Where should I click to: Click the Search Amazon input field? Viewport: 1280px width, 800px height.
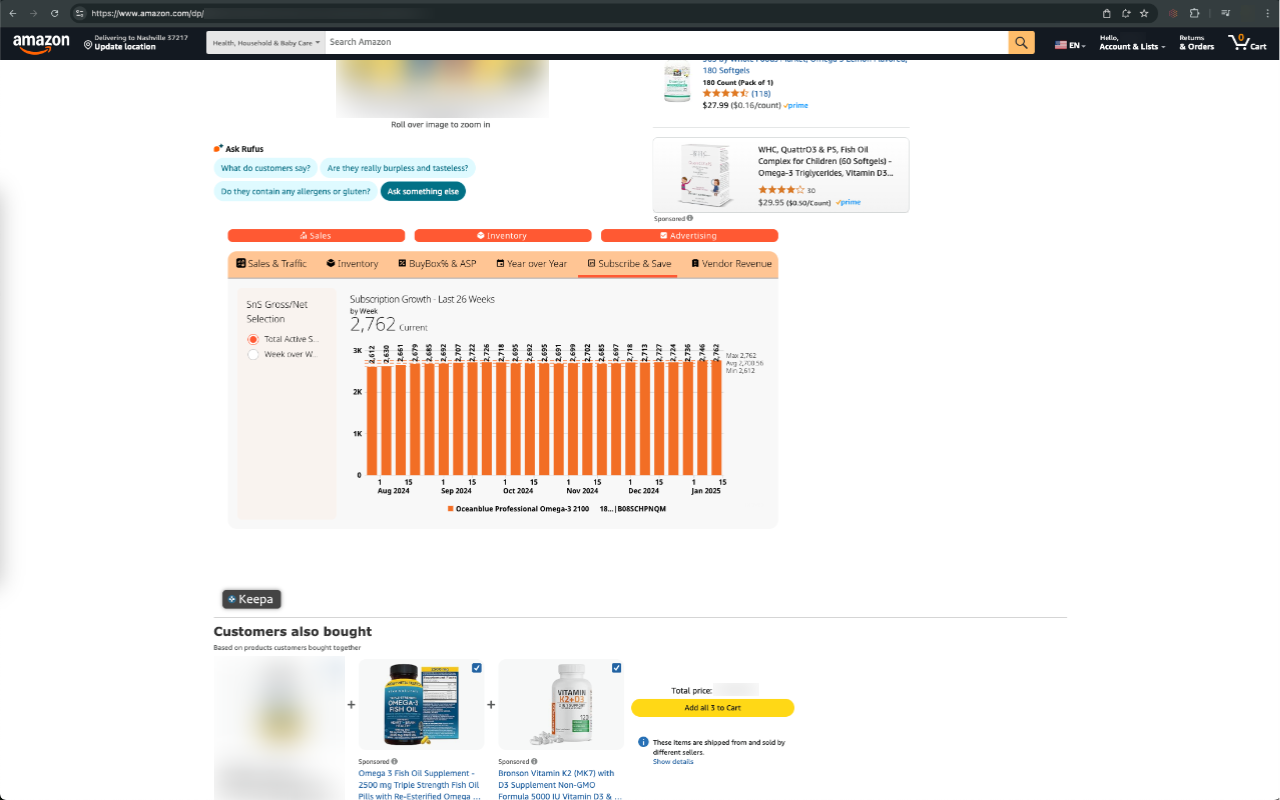pyautogui.click(x=666, y=43)
